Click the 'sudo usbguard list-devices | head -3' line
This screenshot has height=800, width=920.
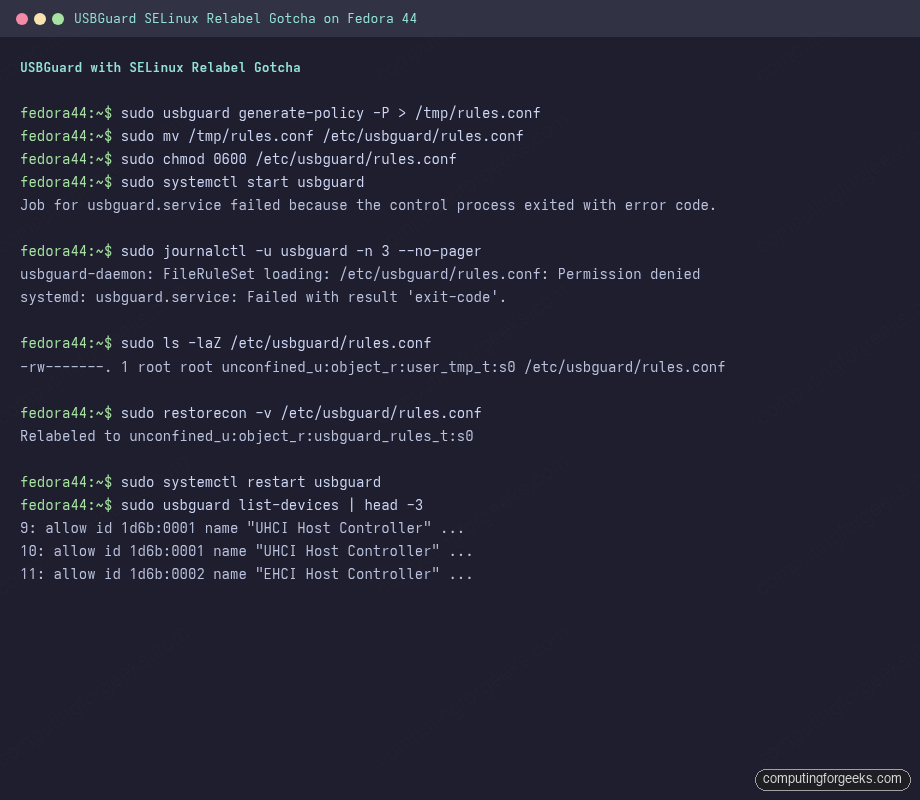pyautogui.click(x=222, y=505)
